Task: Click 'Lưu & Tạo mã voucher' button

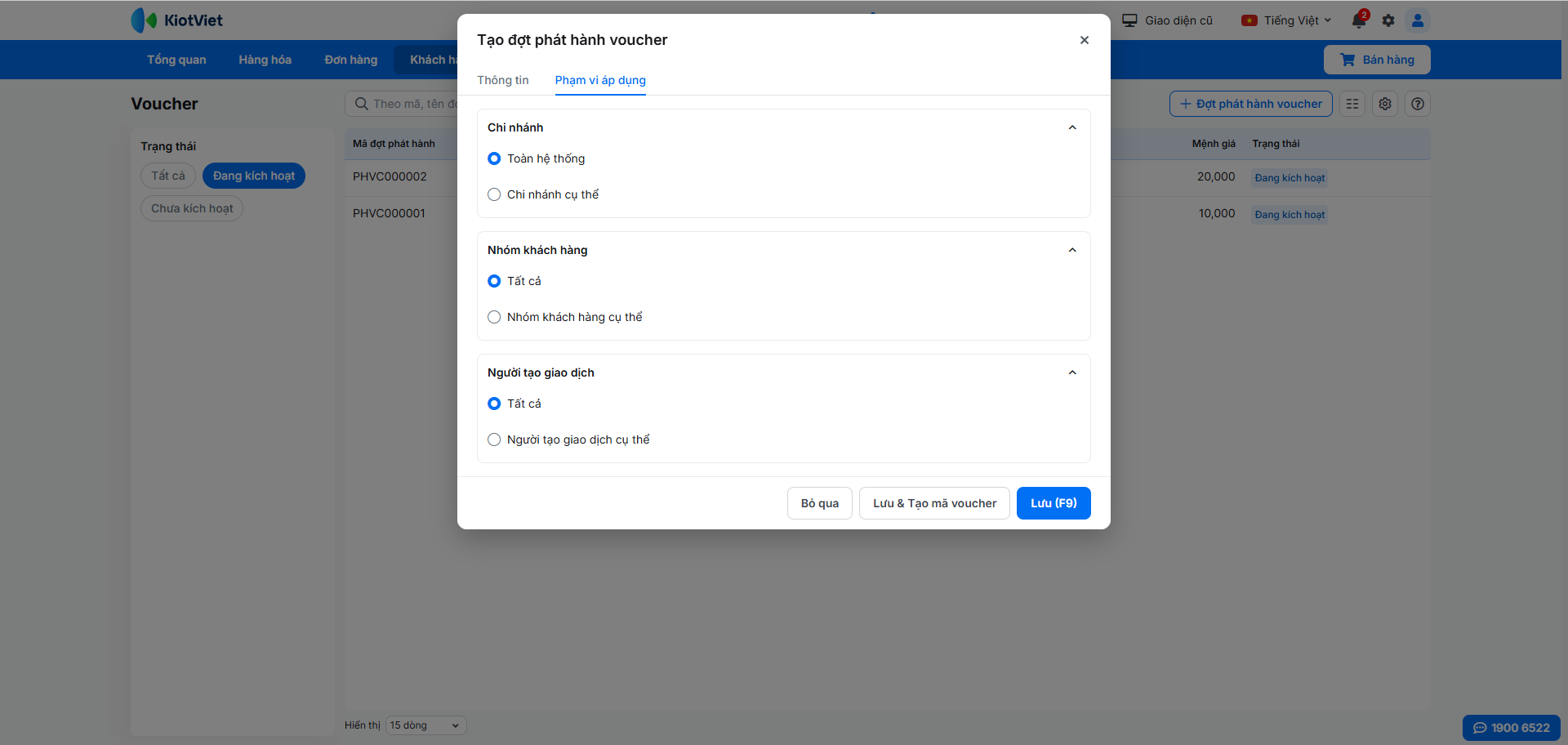Action: (x=934, y=503)
